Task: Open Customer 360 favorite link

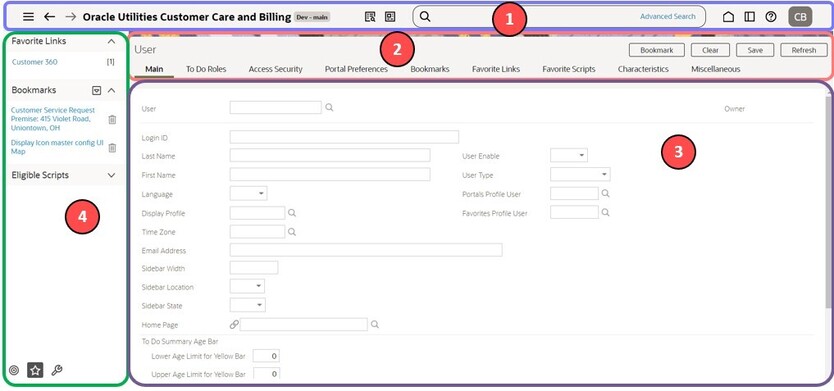Action: [35, 62]
